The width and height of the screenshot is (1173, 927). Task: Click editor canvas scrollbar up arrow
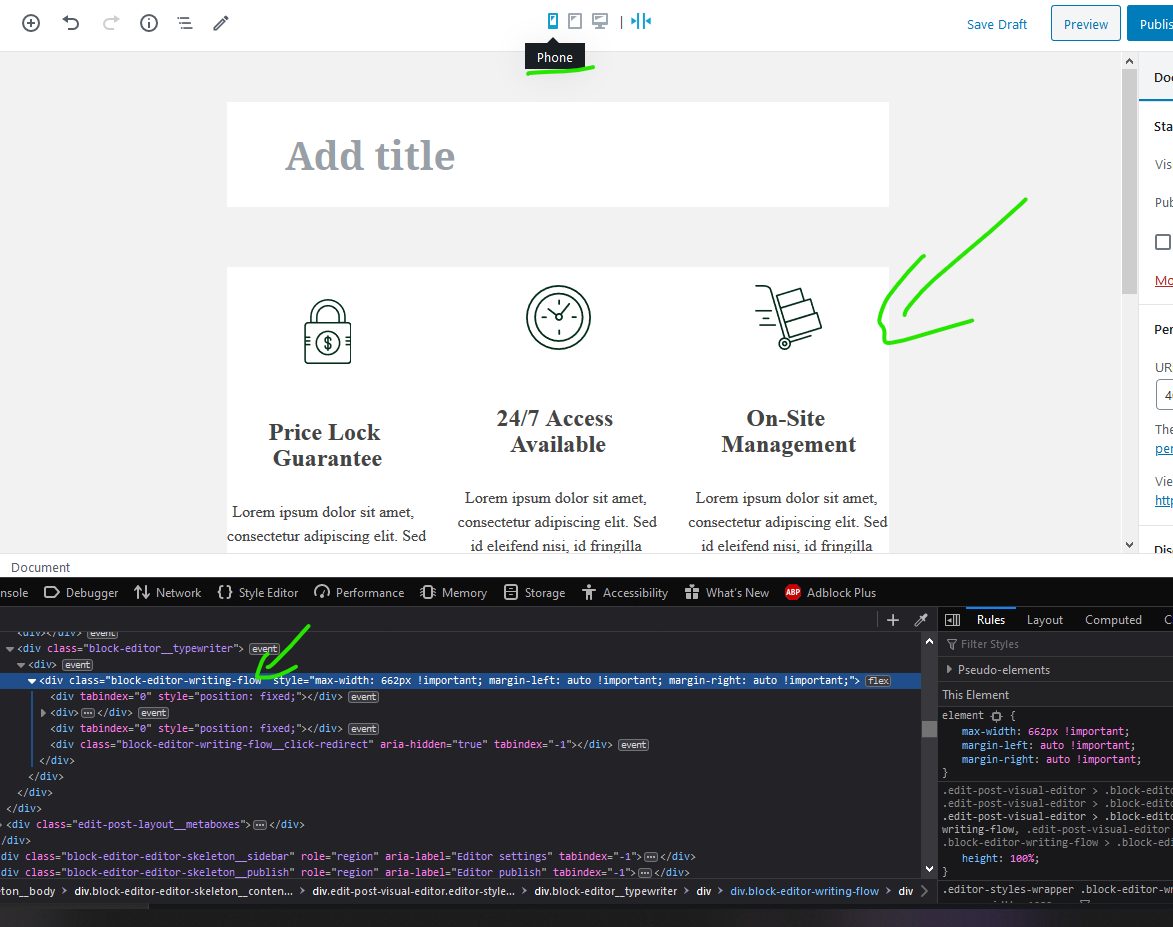tap(1129, 61)
